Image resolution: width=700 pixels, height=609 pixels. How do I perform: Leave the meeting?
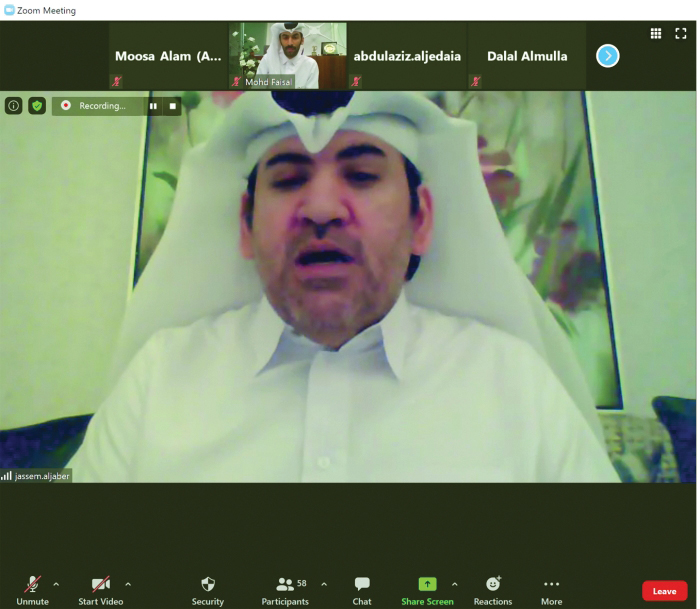[664, 591]
